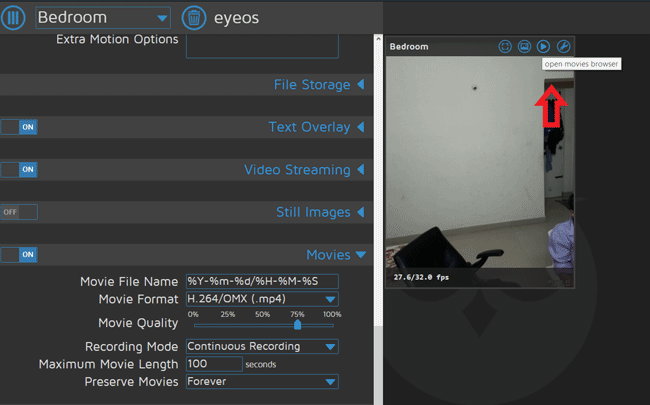Click the Movie Quality label
Viewport: 650px width, 405px height.
[138, 323]
